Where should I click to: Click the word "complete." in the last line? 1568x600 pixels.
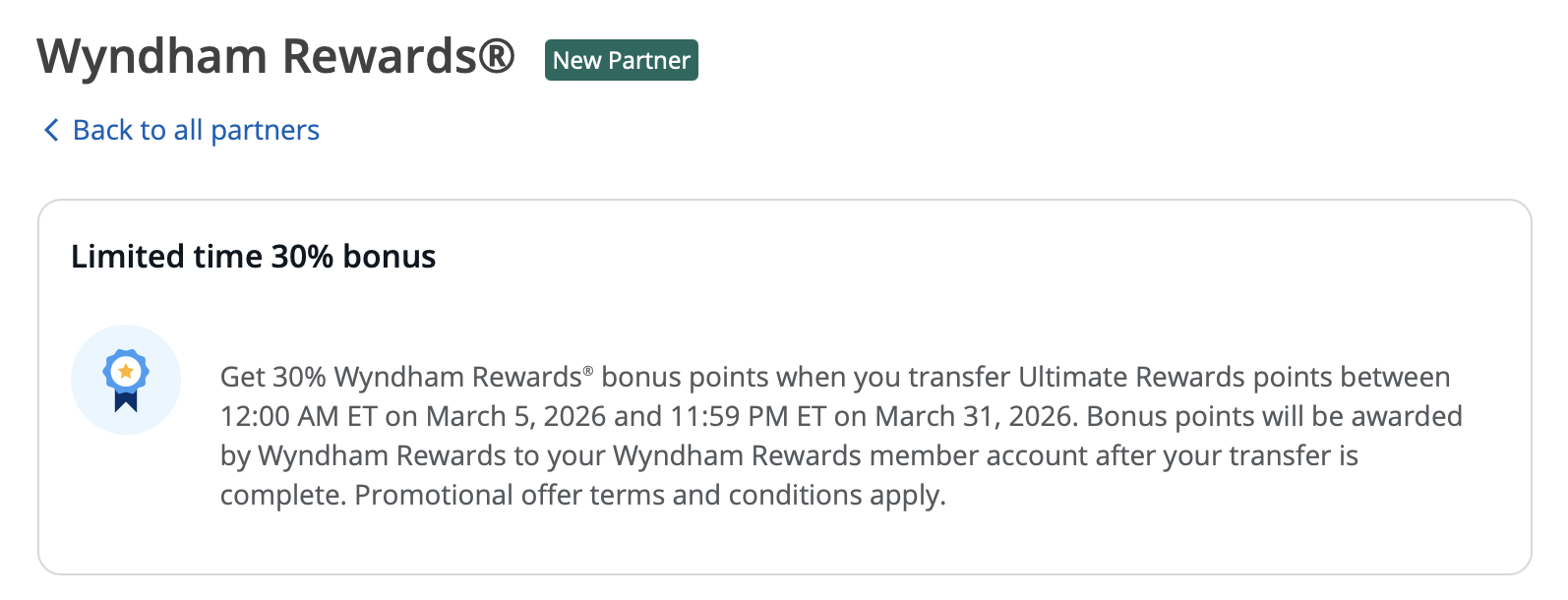(x=283, y=495)
